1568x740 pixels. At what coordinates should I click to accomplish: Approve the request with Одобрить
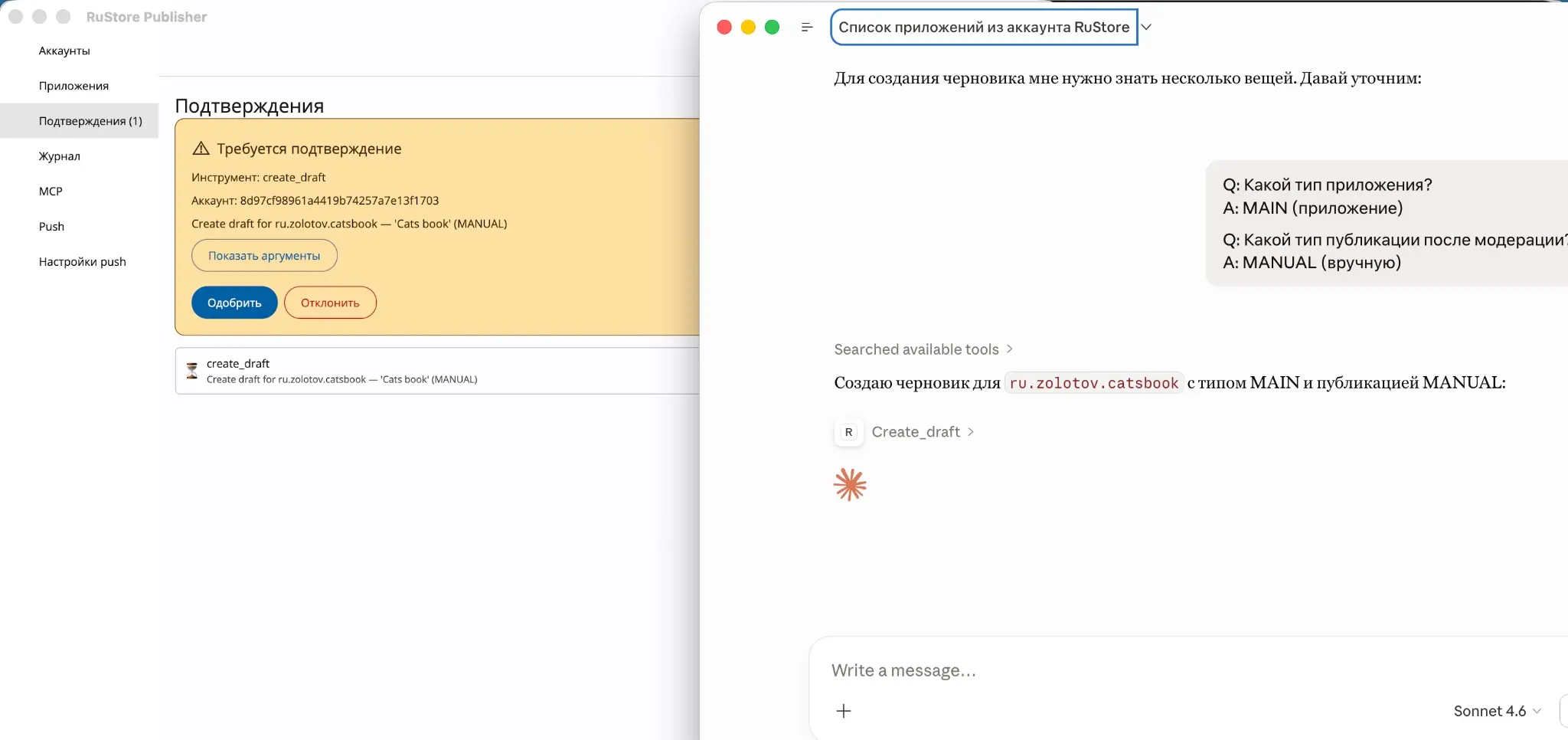click(x=234, y=303)
